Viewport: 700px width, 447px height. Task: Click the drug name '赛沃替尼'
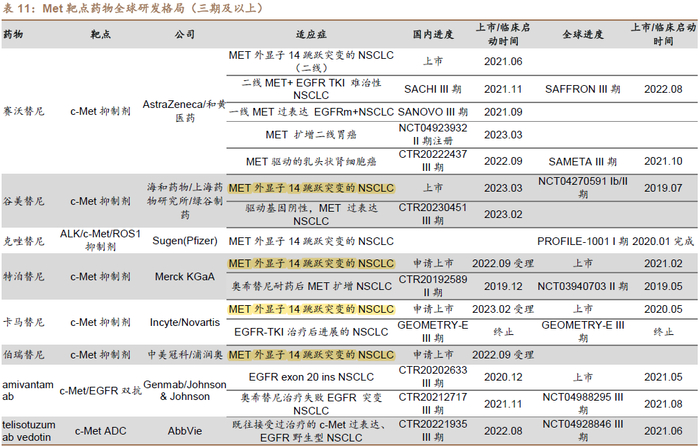[x=24, y=111]
